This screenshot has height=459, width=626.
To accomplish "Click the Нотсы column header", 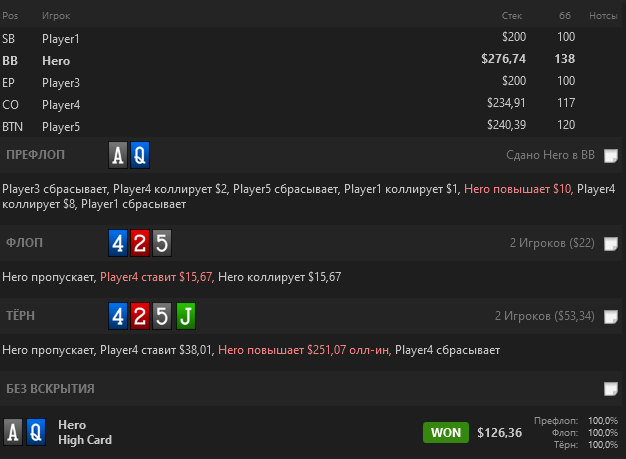I will tap(603, 16).
